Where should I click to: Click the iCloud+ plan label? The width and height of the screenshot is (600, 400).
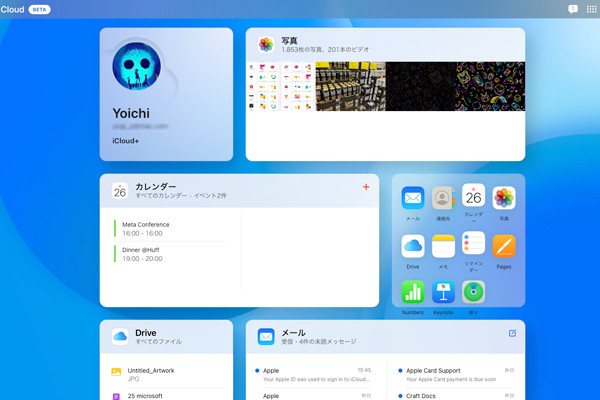tap(126, 141)
